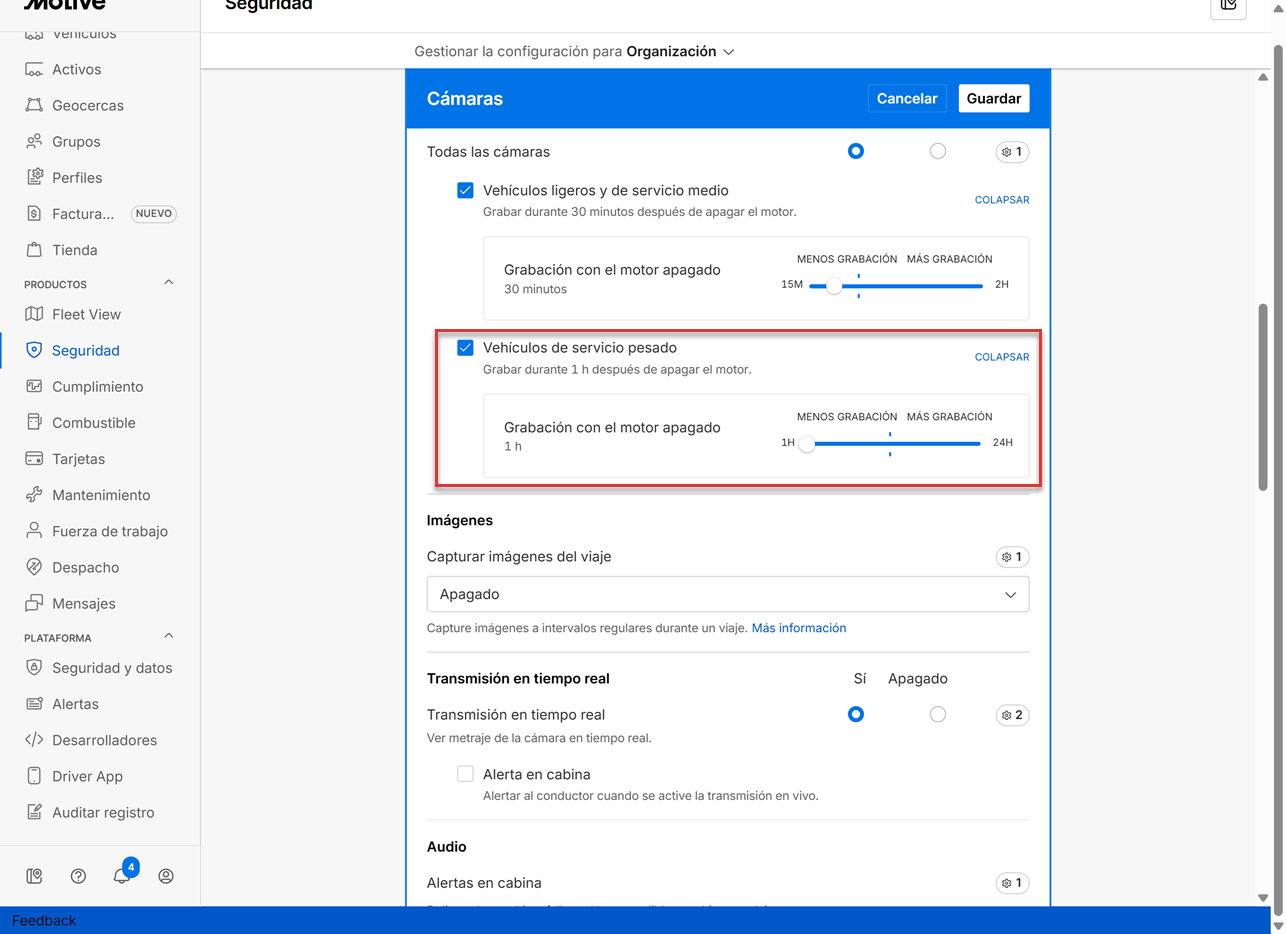Collapse the PLATAFORMA sidebar section
The image size is (1286, 934).
click(168, 636)
